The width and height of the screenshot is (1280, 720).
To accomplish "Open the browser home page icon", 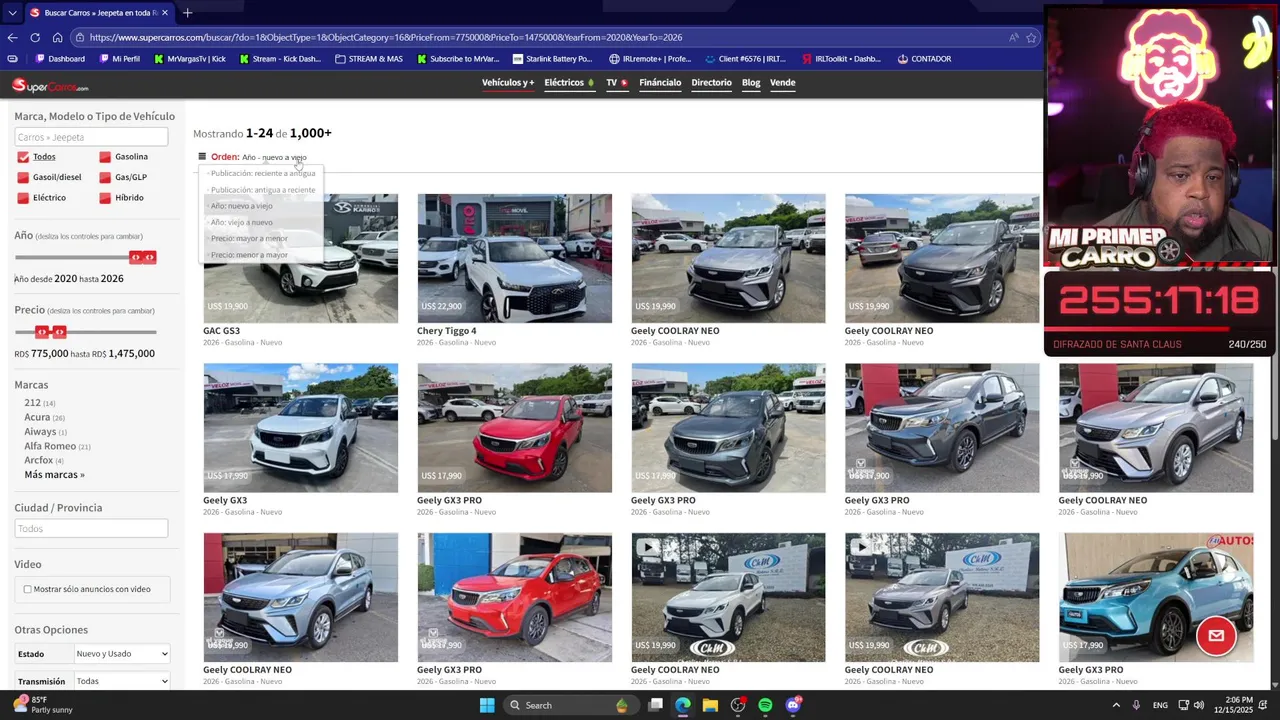I will [x=57, y=37].
